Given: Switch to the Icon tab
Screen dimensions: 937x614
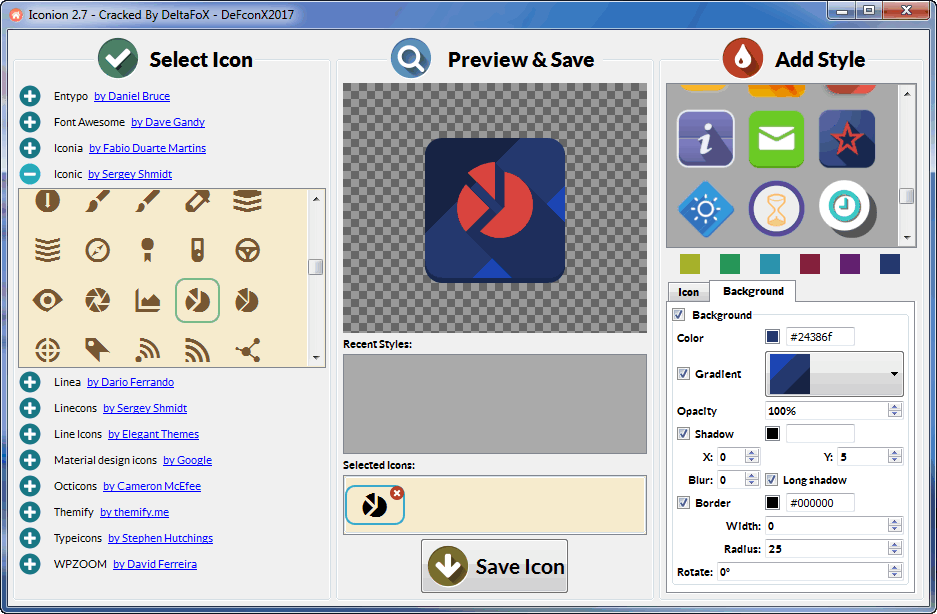Looking at the screenshot, I should click(688, 292).
